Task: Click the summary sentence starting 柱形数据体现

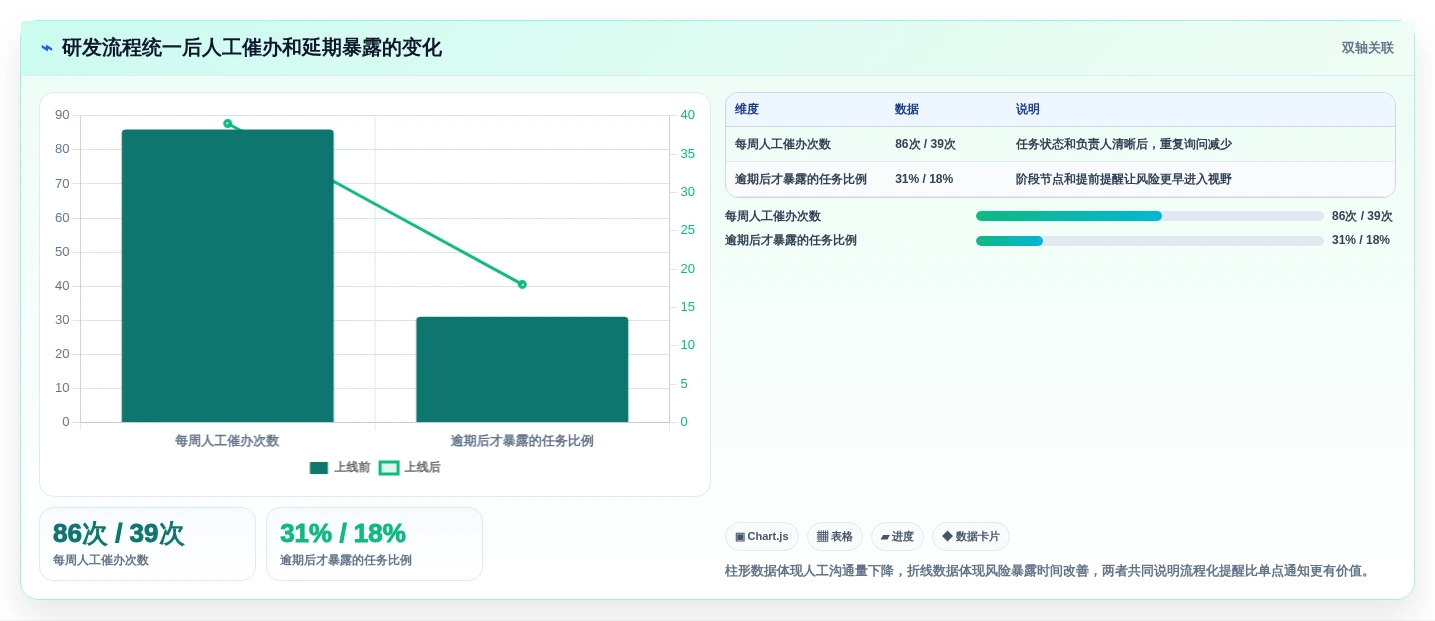Action: point(1049,571)
